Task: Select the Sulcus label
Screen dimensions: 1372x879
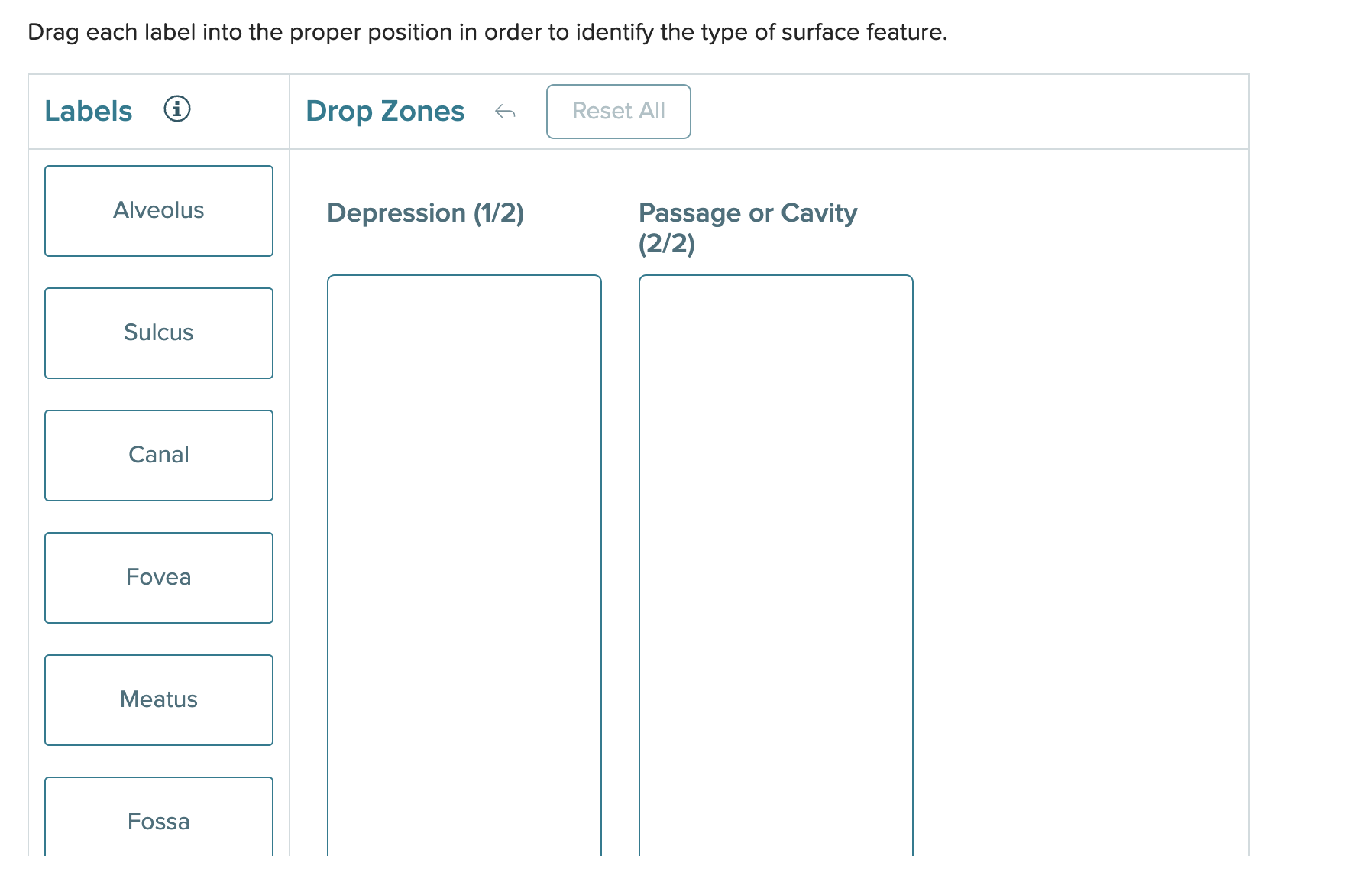Action: click(x=159, y=332)
